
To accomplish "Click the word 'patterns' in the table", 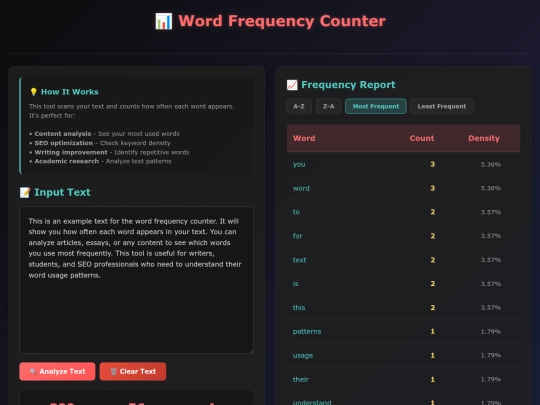I will tap(307, 331).
